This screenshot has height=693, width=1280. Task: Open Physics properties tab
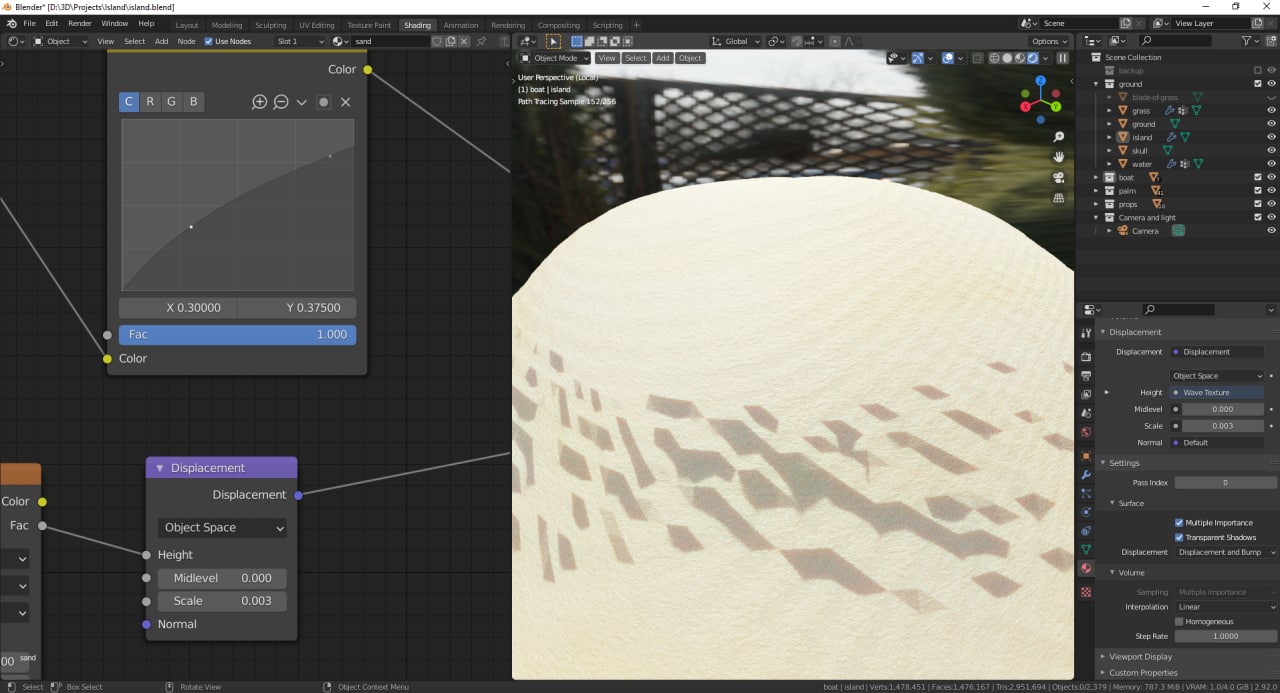coord(1086,512)
